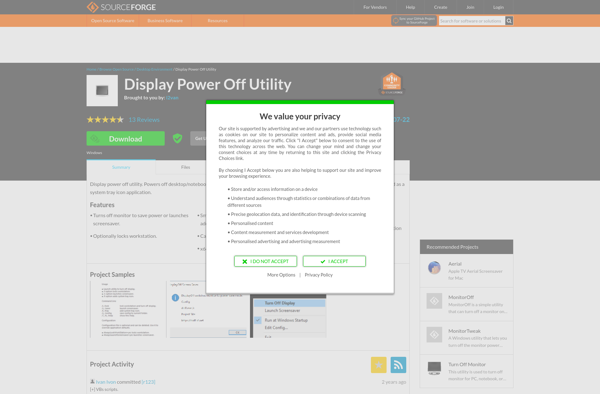Click the Display Power Off Utility project icon
The height and width of the screenshot is (394, 600).
click(x=102, y=90)
